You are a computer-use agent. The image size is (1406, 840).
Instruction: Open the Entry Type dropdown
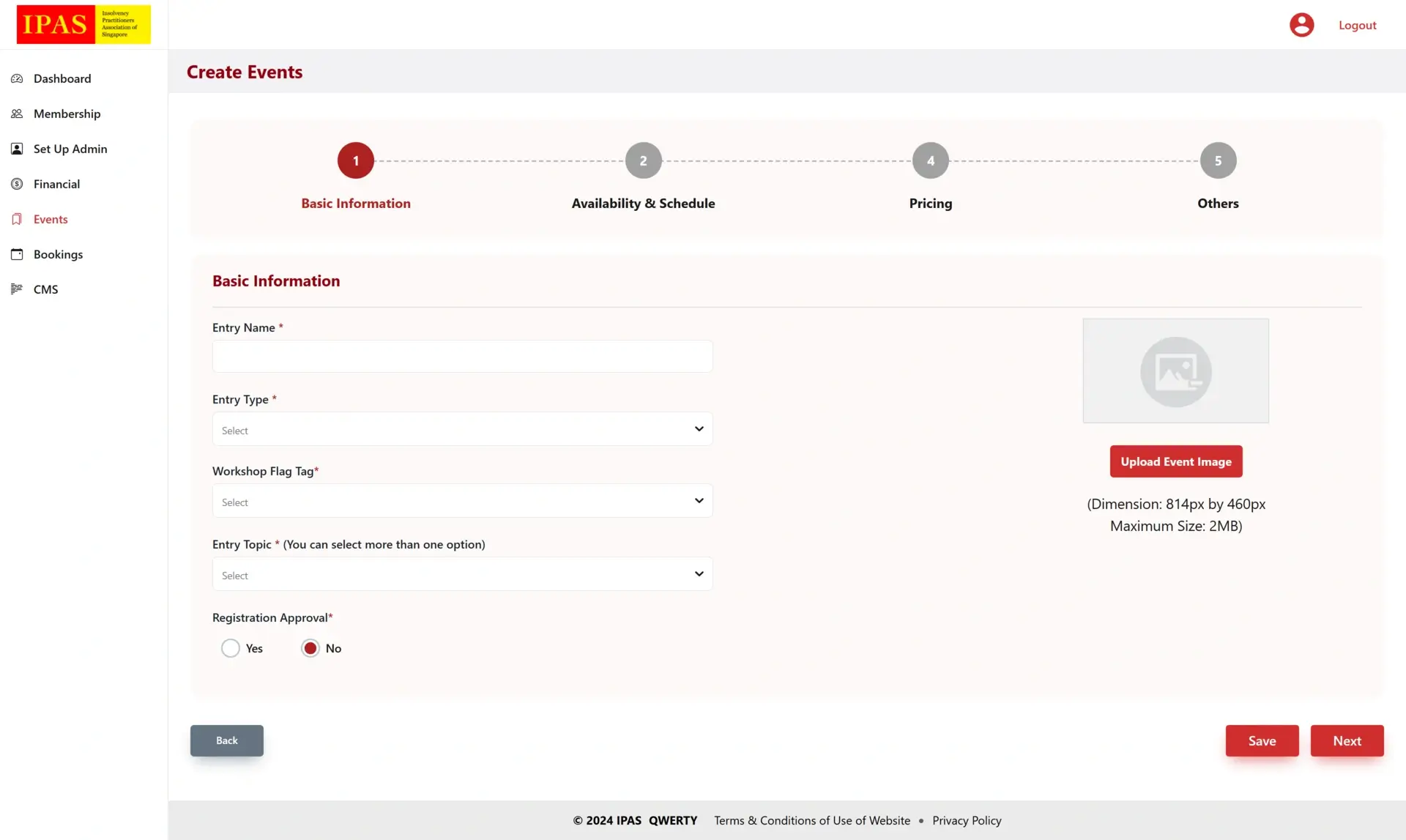(462, 429)
